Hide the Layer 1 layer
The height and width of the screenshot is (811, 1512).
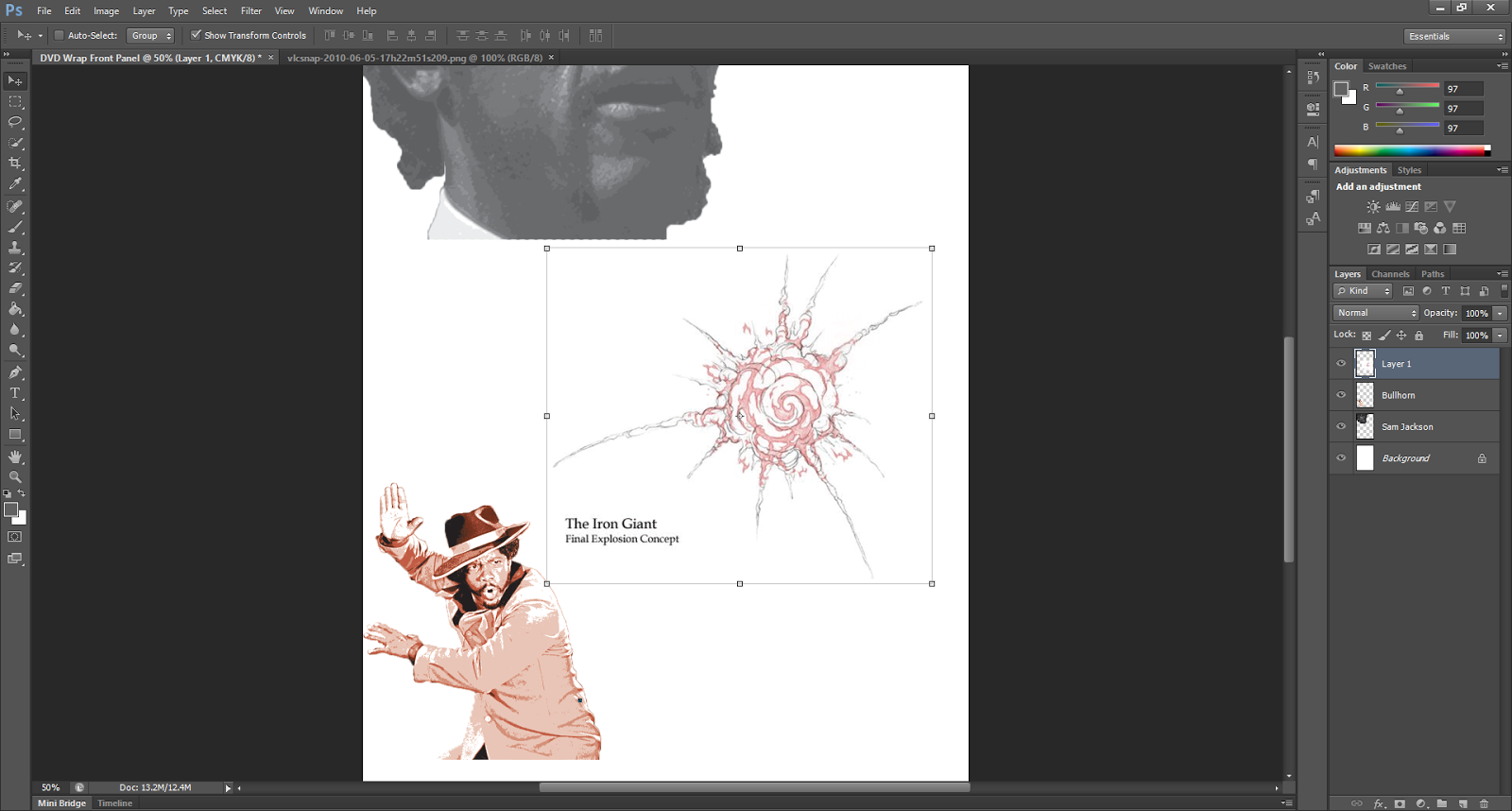1341,363
